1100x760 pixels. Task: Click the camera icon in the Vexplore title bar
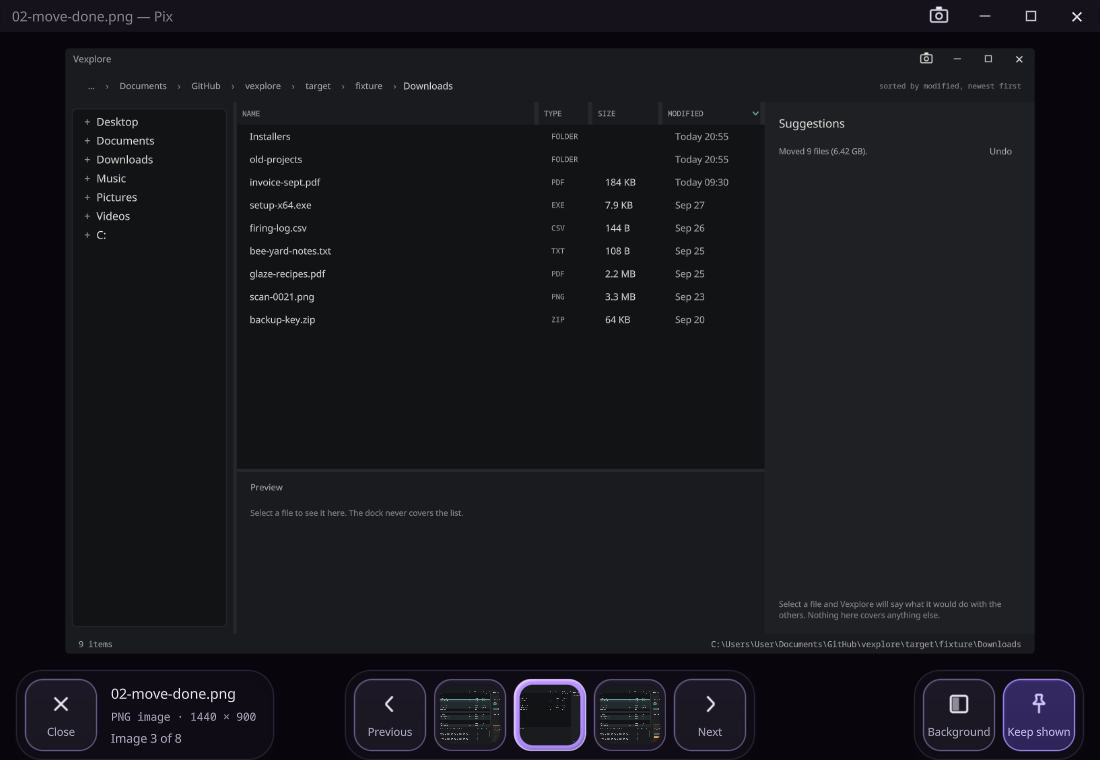click(926, 58)
